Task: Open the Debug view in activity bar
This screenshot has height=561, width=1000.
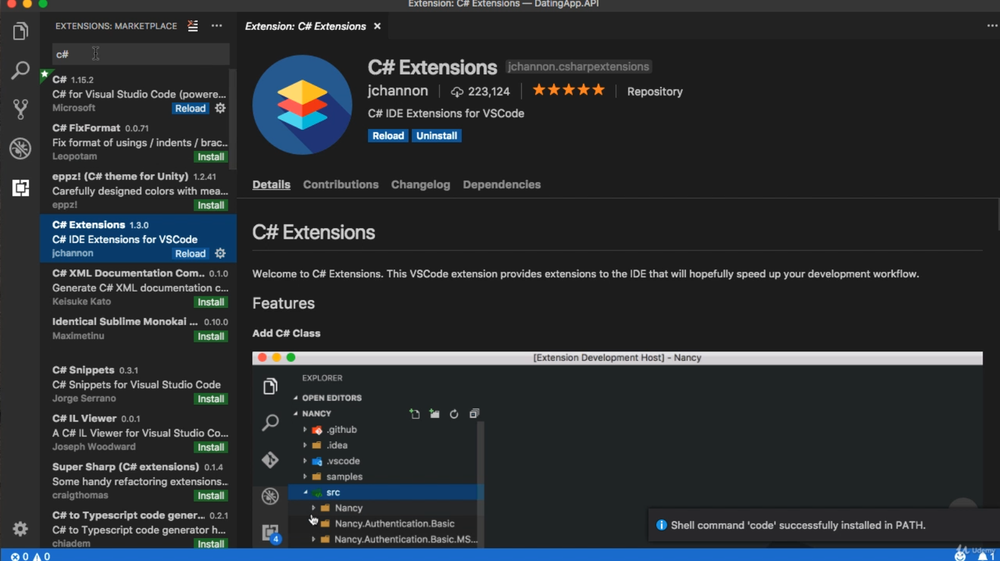Action: point(20,149)
